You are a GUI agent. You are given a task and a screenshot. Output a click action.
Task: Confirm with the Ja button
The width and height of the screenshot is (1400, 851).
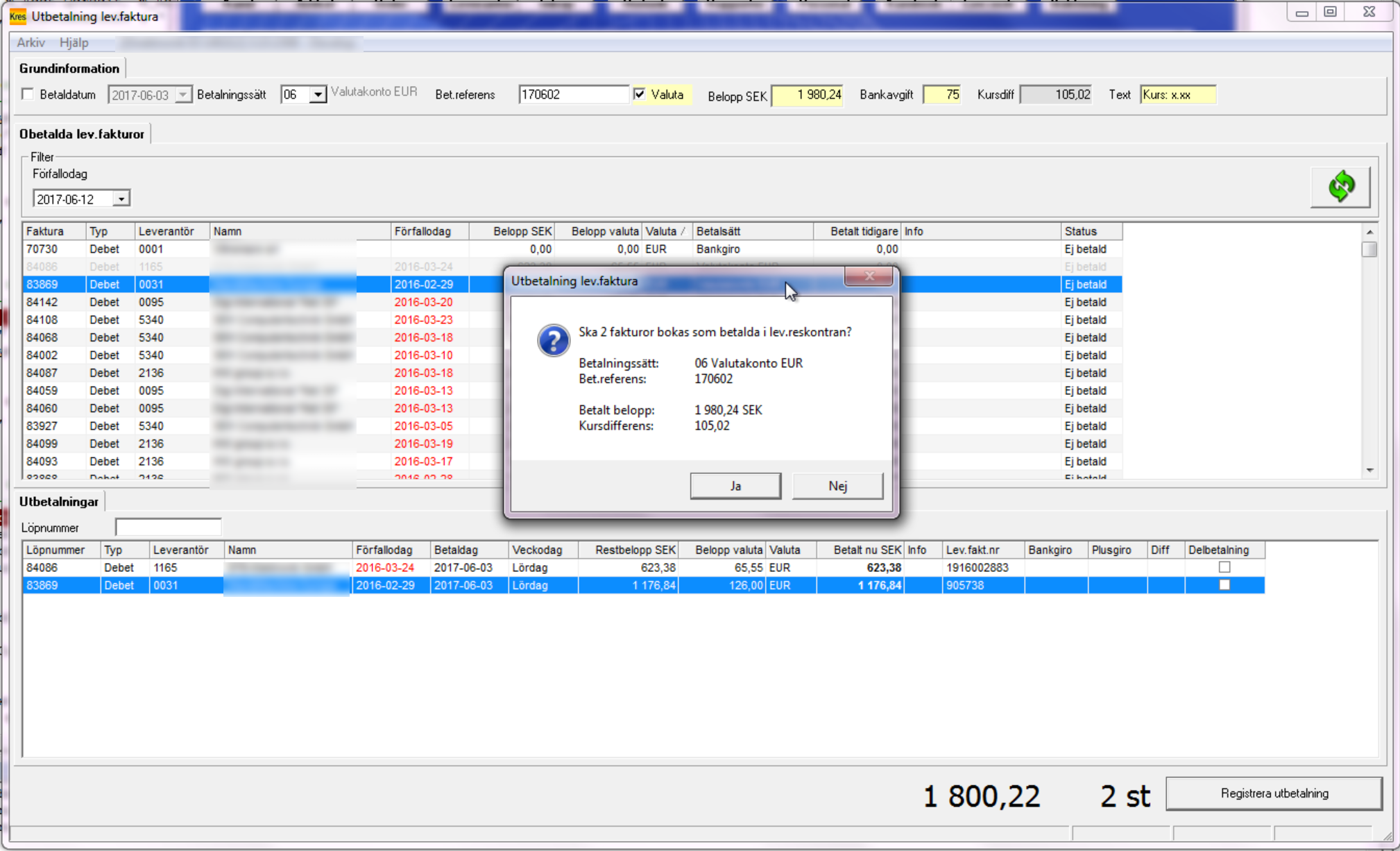[x=735, y=486]
